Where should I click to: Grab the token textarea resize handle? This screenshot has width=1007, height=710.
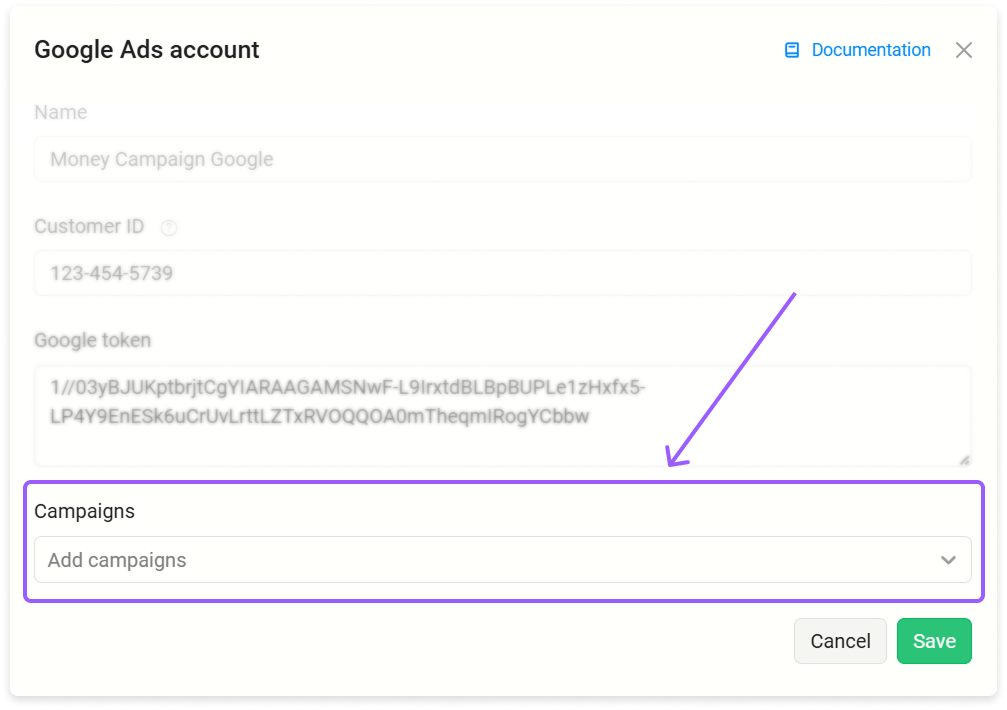[x=964, y=460]
